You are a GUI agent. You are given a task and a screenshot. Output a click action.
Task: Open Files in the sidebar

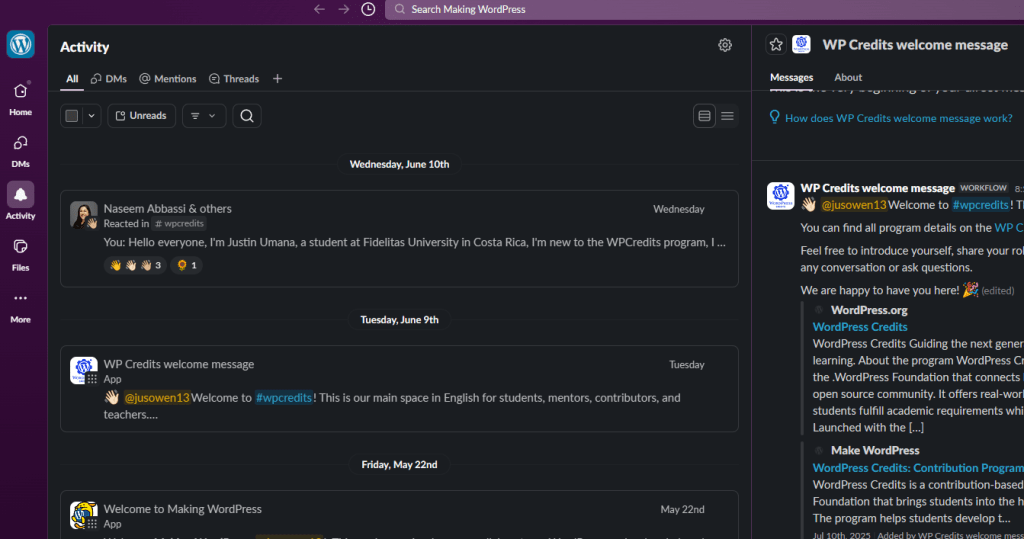(20, 255)
